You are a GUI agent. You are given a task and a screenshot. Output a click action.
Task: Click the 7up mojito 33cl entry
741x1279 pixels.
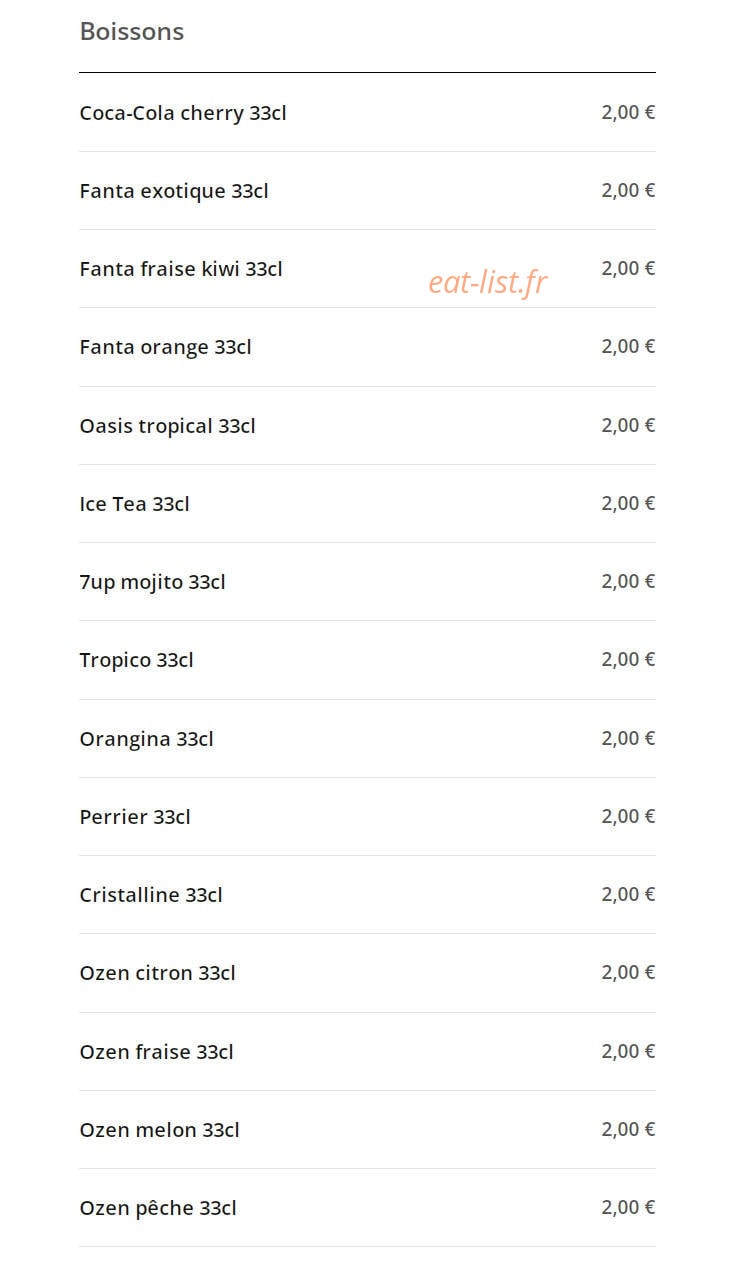pyautogui.click(x=367, y=581)
